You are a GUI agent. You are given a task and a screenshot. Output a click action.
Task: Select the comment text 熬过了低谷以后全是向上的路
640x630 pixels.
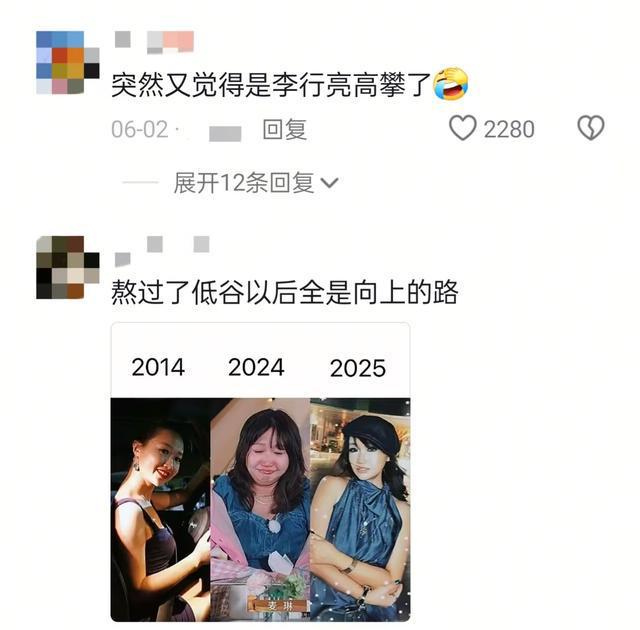pyautogui.click(x=284, y=292)
